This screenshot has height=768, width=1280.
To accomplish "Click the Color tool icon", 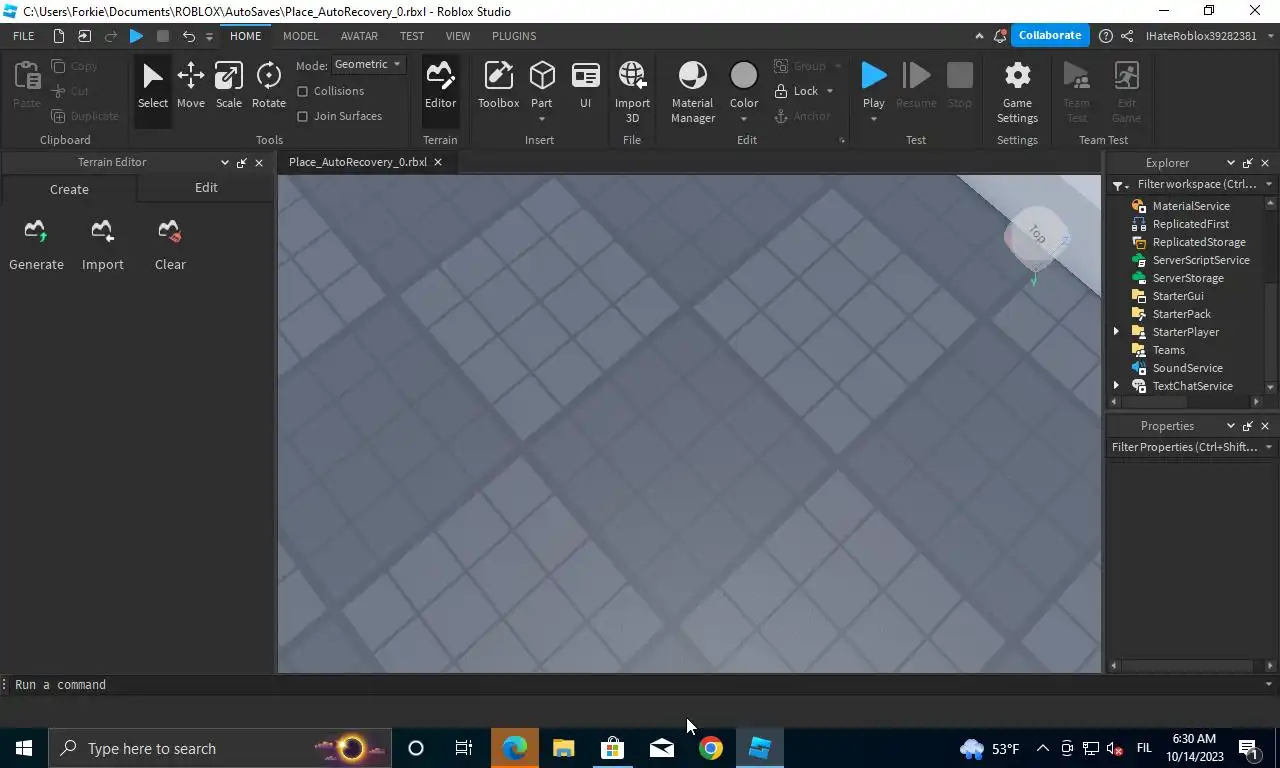I will [744, 76].
